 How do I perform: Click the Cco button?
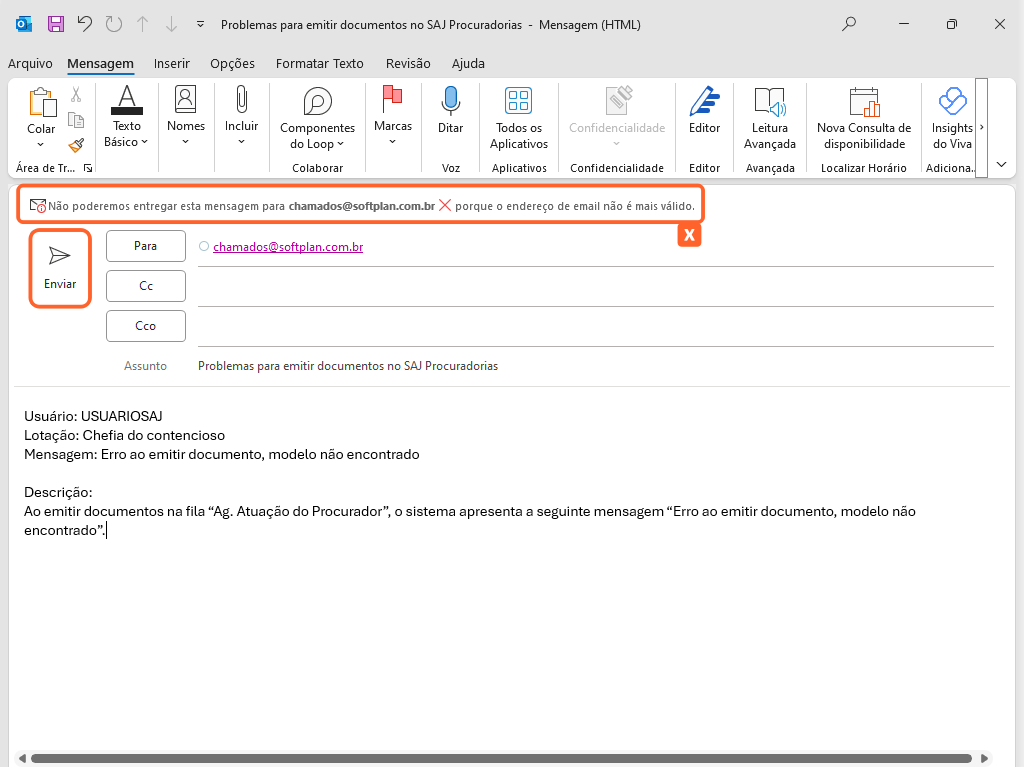pos(146,326)
